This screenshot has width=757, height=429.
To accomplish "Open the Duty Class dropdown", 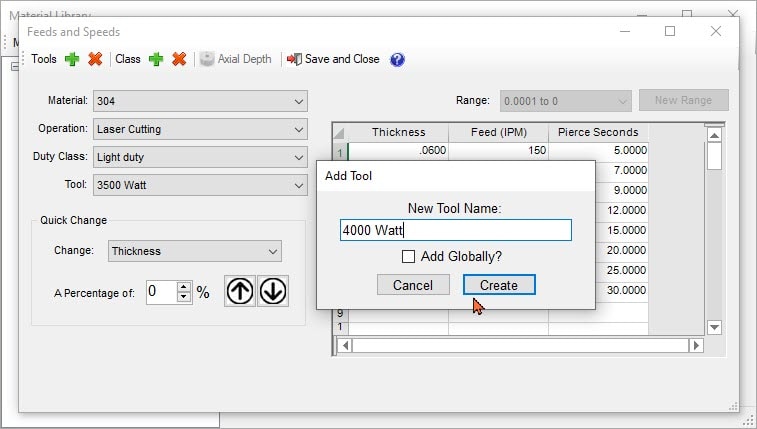I will pyautogui.click(x=200, y=157).
